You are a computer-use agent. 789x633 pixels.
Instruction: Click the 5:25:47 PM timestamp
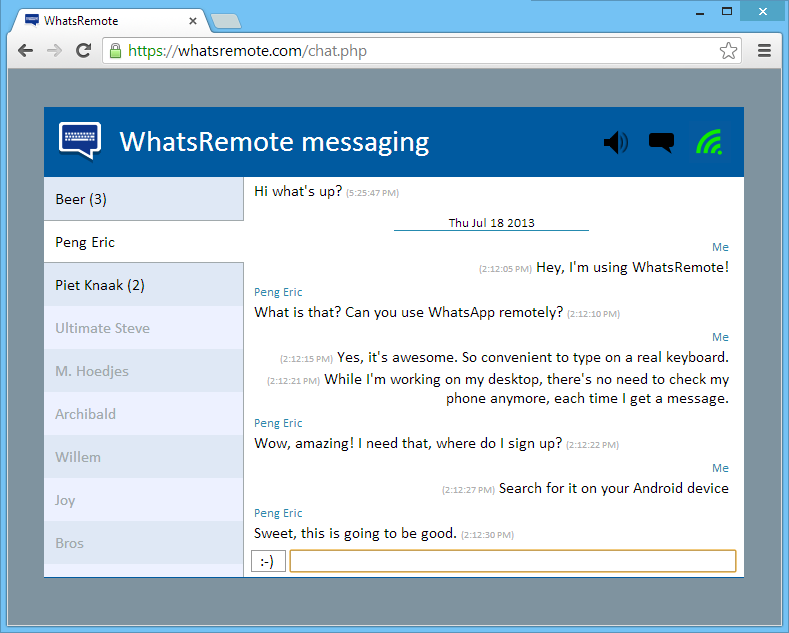(x=372, y=193)
